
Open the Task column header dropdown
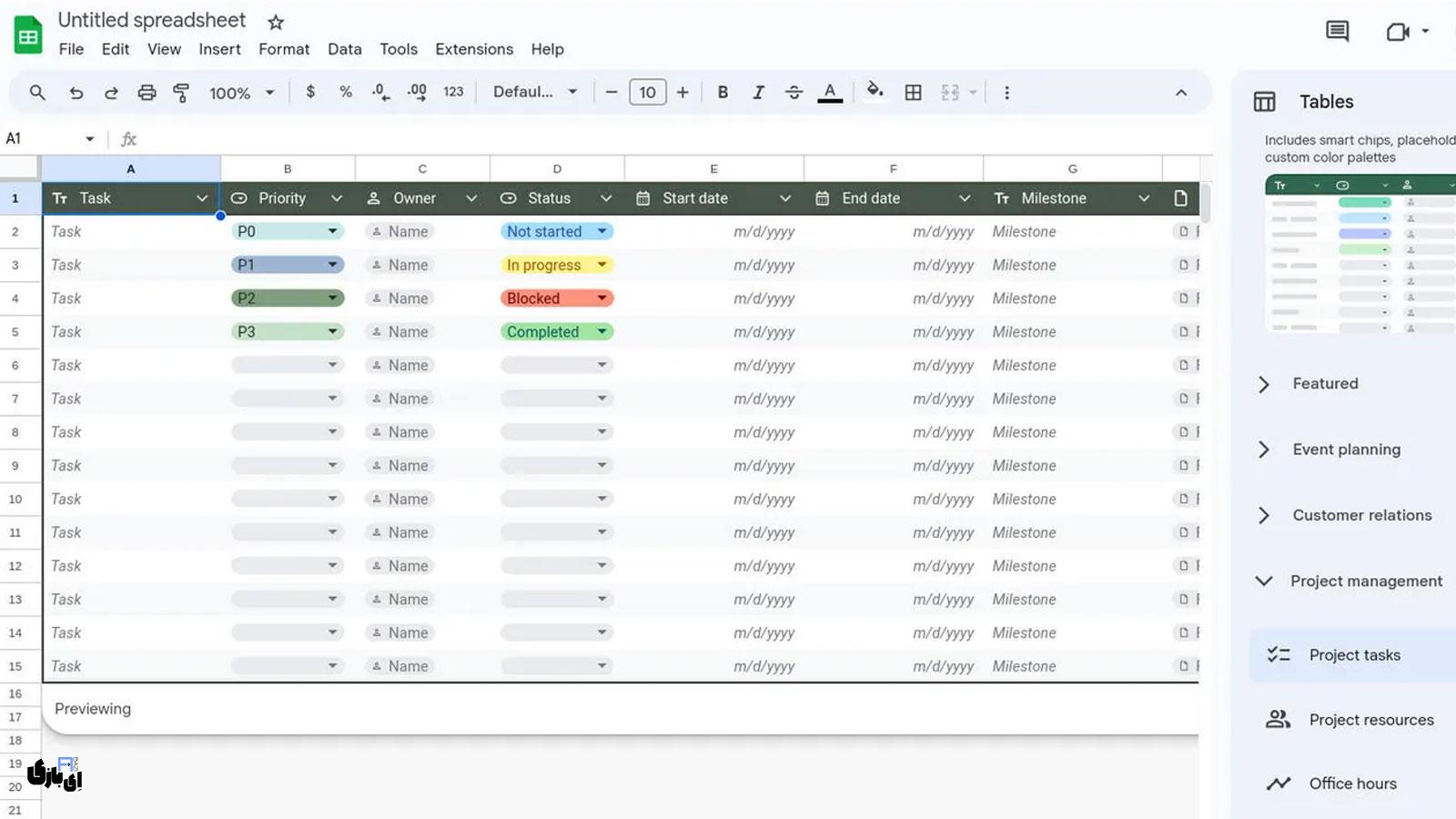(x=202, y=198)
